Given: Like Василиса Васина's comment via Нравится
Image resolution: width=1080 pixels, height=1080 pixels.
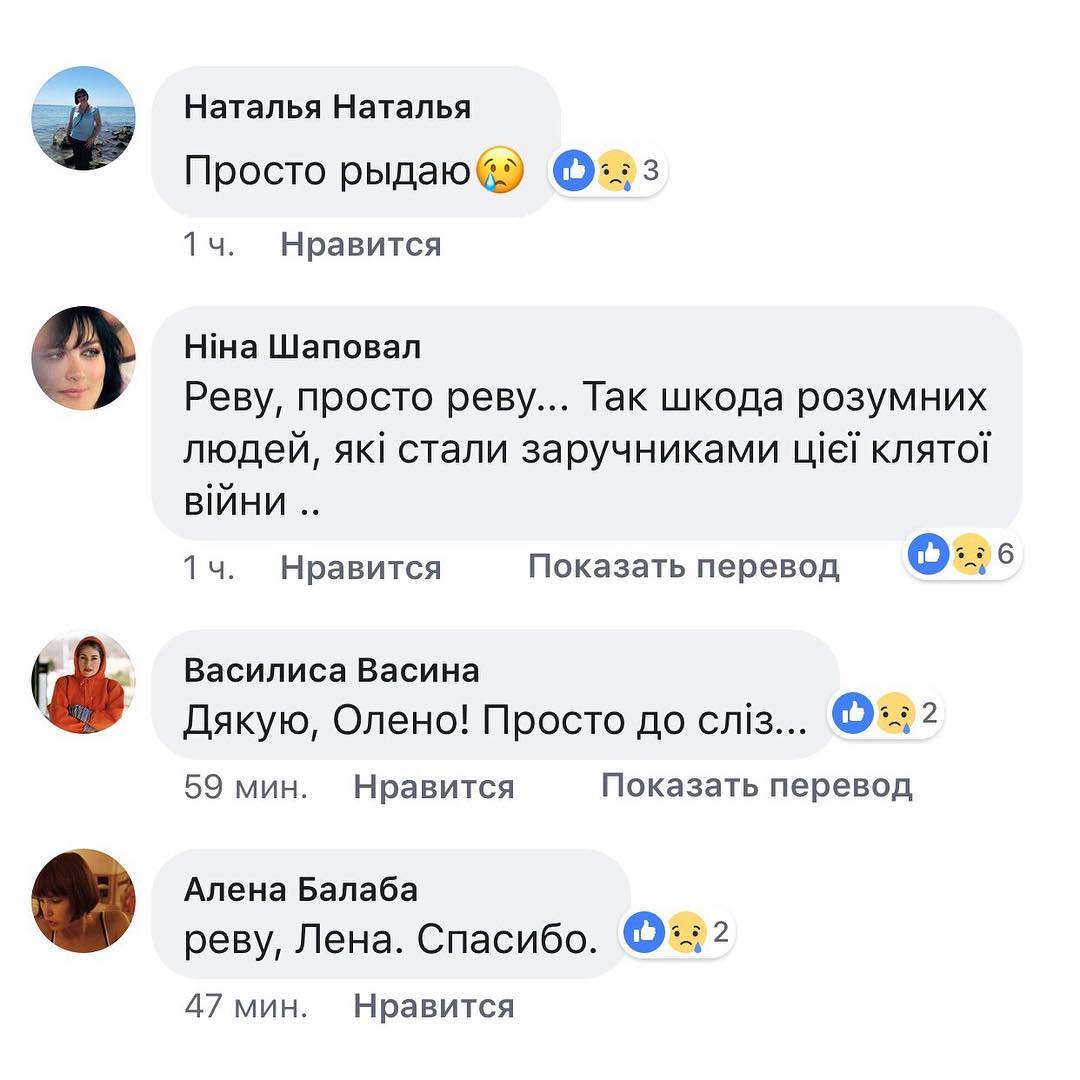Looking at the screenshot, I should point(433,787).
